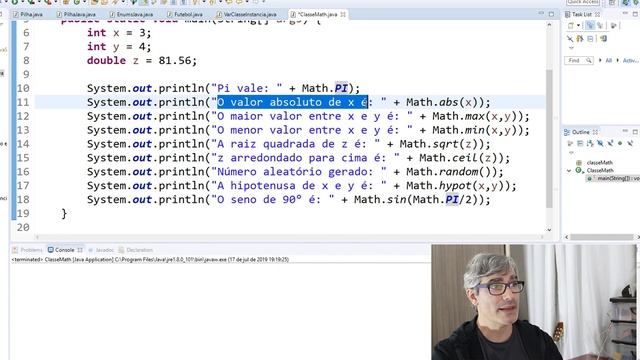This screenshot has height=360, width=640.
Task: Open the New Task dropdown arrow
Action: 578,26
